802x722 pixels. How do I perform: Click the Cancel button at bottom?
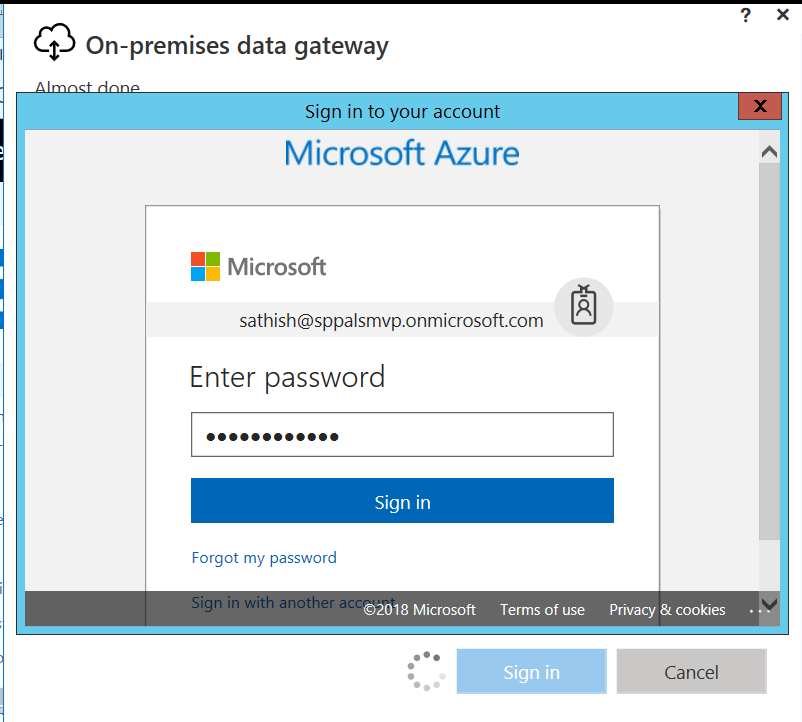point(692,671)
